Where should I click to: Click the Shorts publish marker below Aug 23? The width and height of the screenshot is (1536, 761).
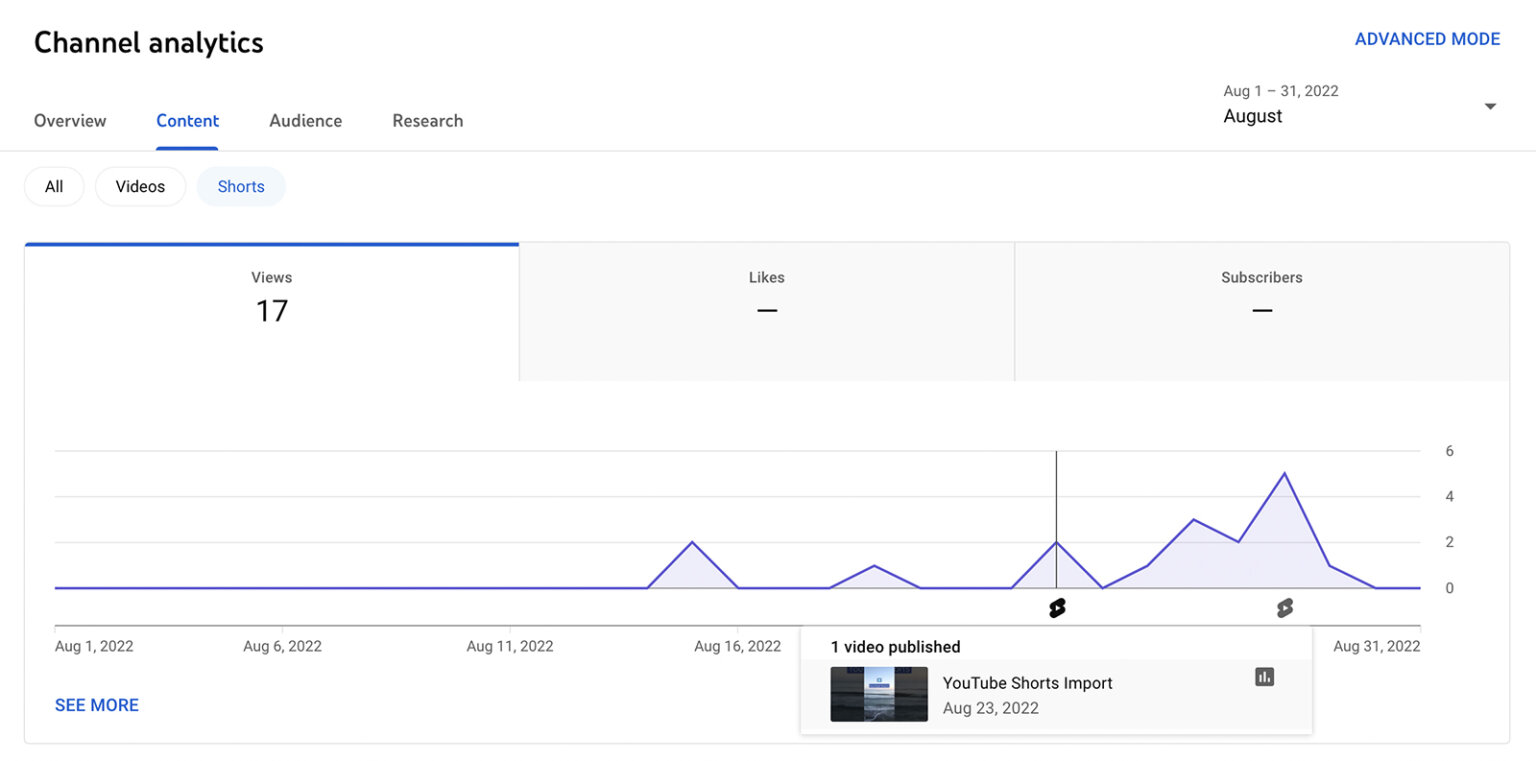coord(1057,607)
